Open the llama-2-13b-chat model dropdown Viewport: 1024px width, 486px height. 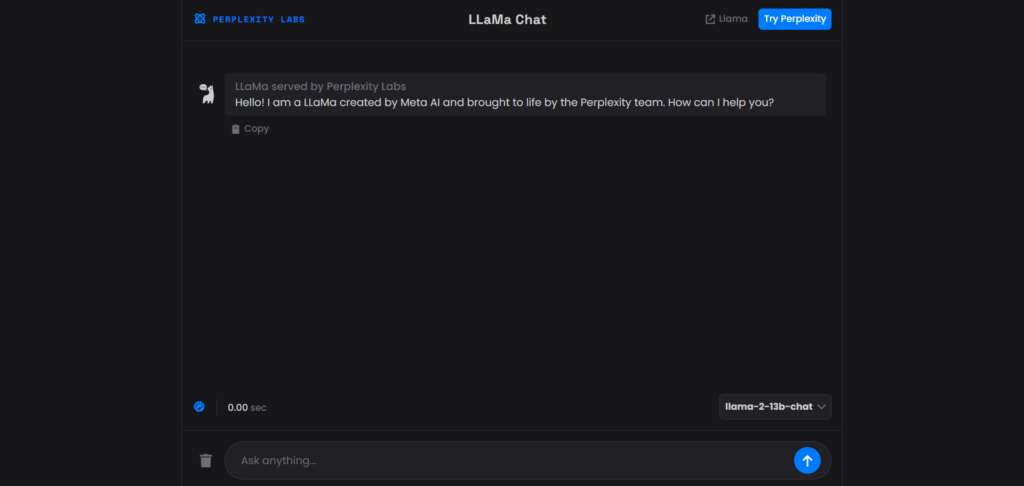tap(768, 407)
